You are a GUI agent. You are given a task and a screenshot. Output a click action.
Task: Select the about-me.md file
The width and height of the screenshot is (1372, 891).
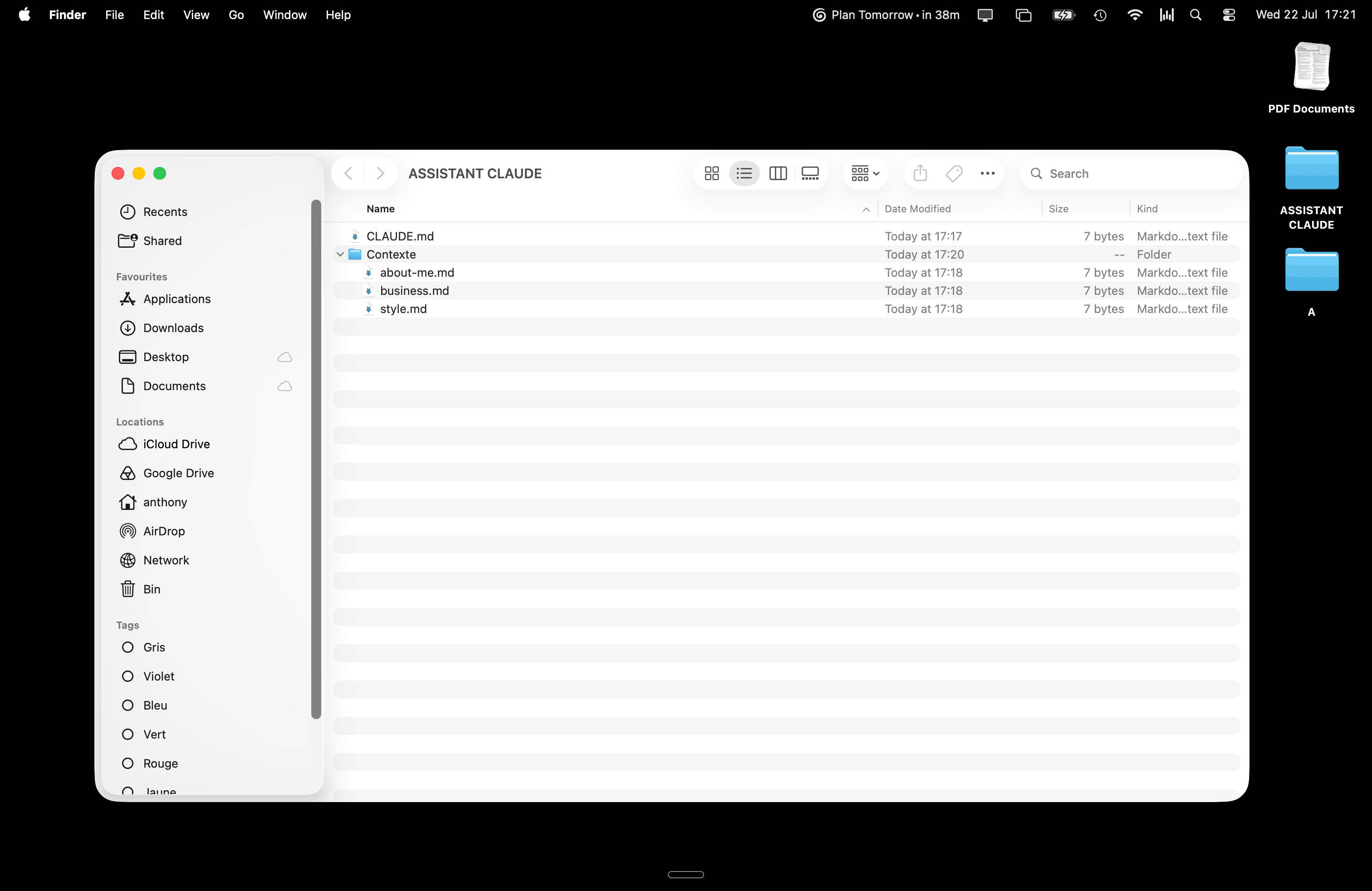click(786, 273)
